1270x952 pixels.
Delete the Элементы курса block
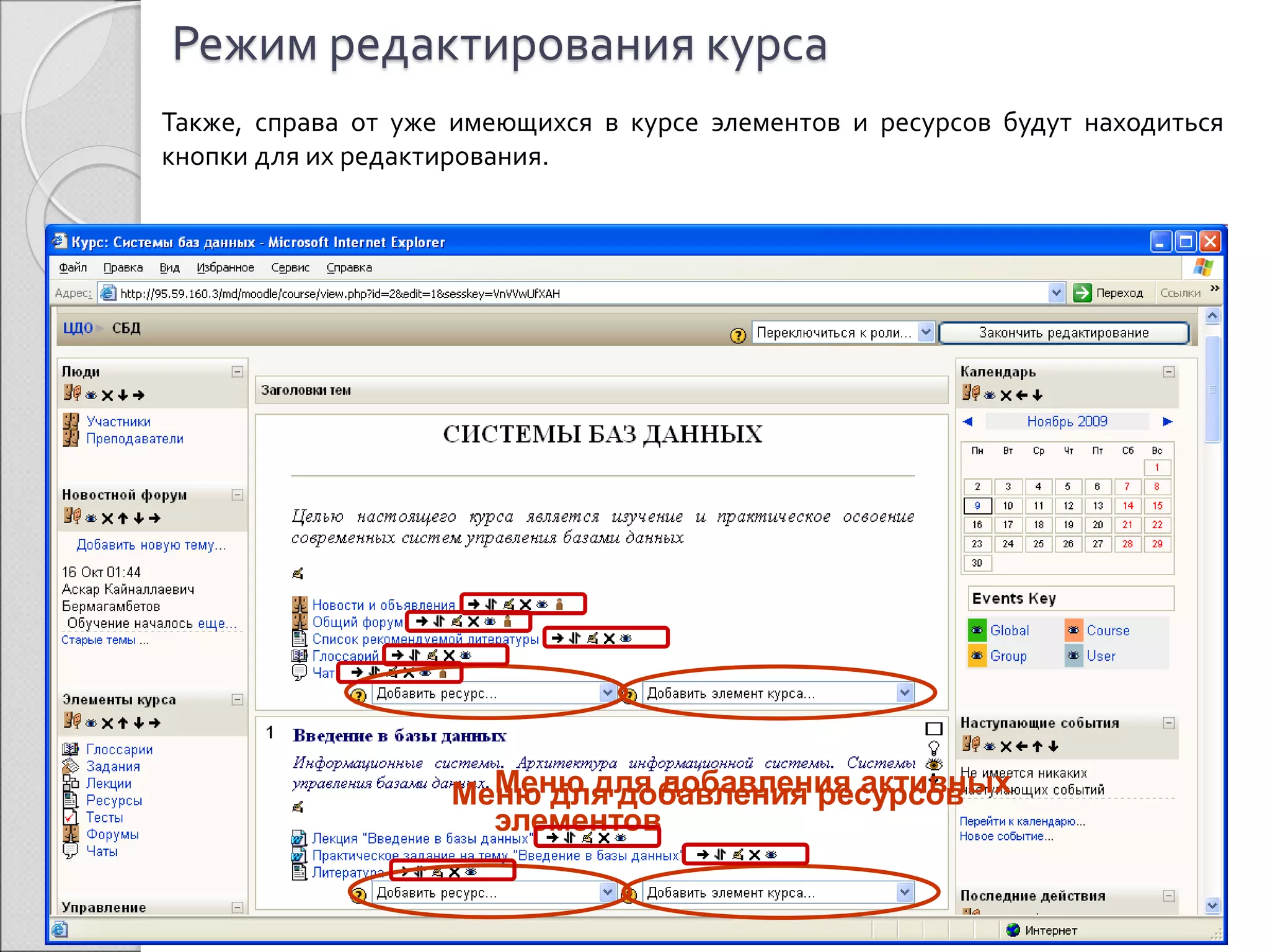107,723
